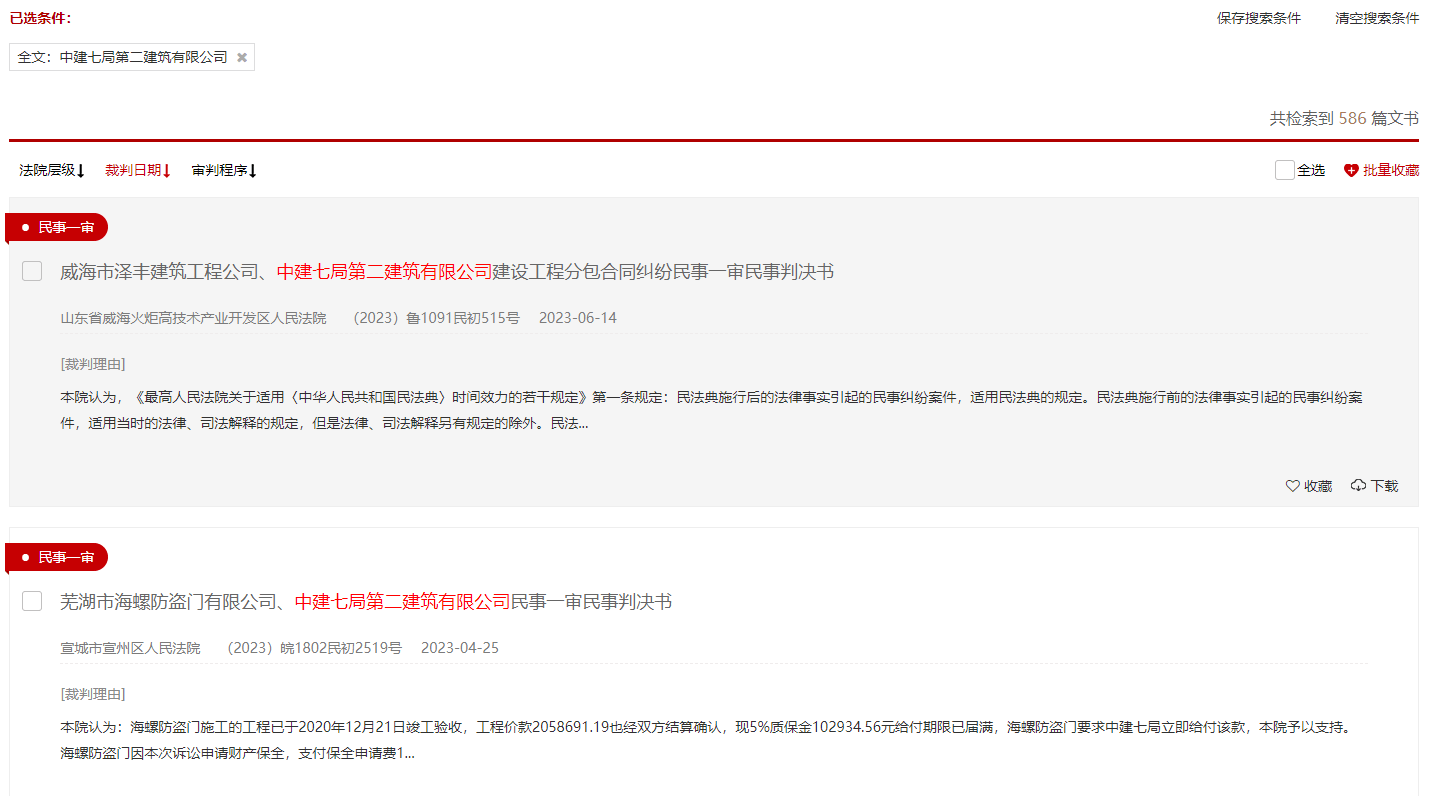This screenshot has height=796, width=1436.
Task: Click the cloud download icon beside 下载
Action: point(1358,486)
